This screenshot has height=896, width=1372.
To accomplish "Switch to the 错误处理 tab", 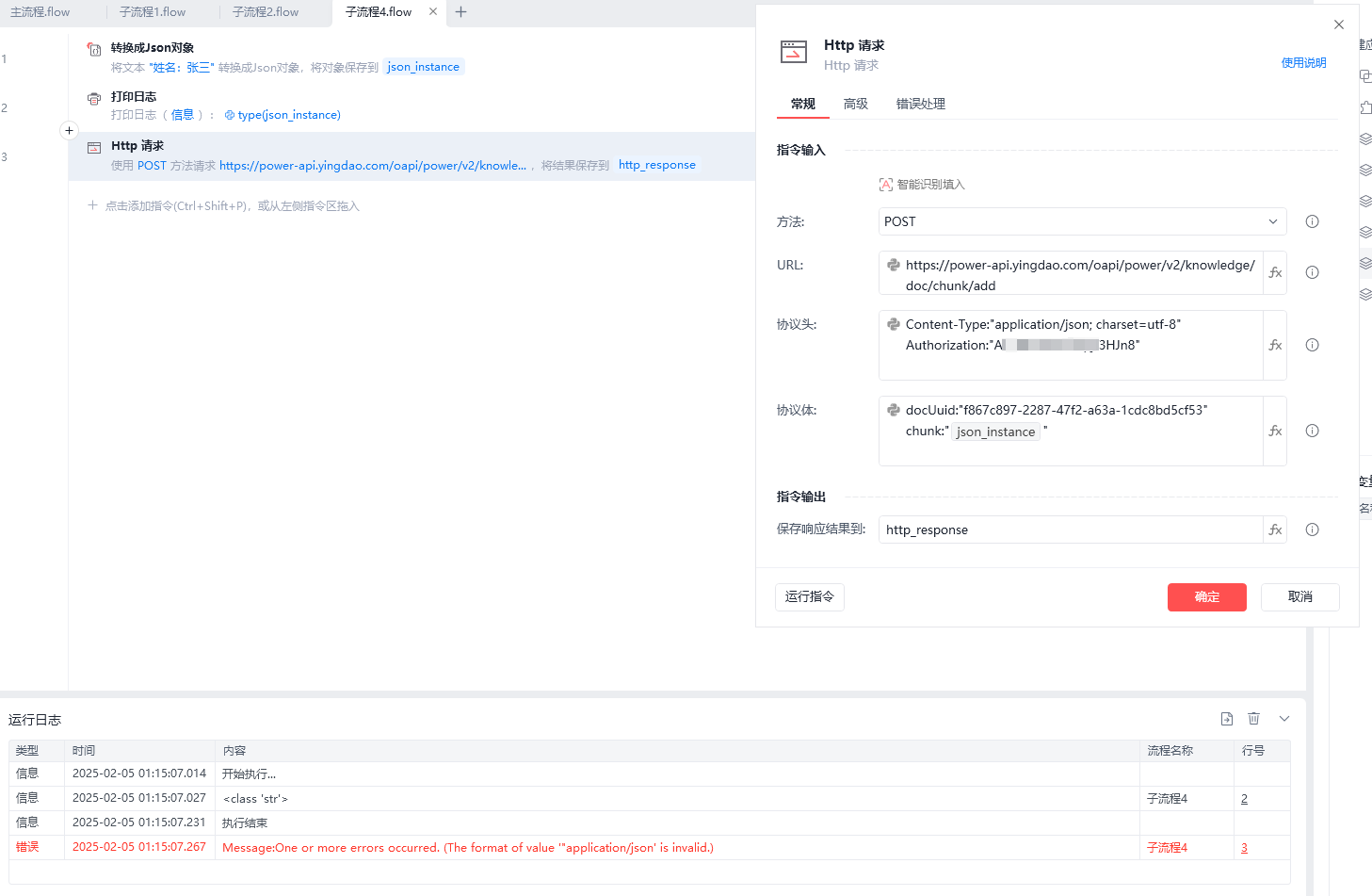I will coord(920,105).
